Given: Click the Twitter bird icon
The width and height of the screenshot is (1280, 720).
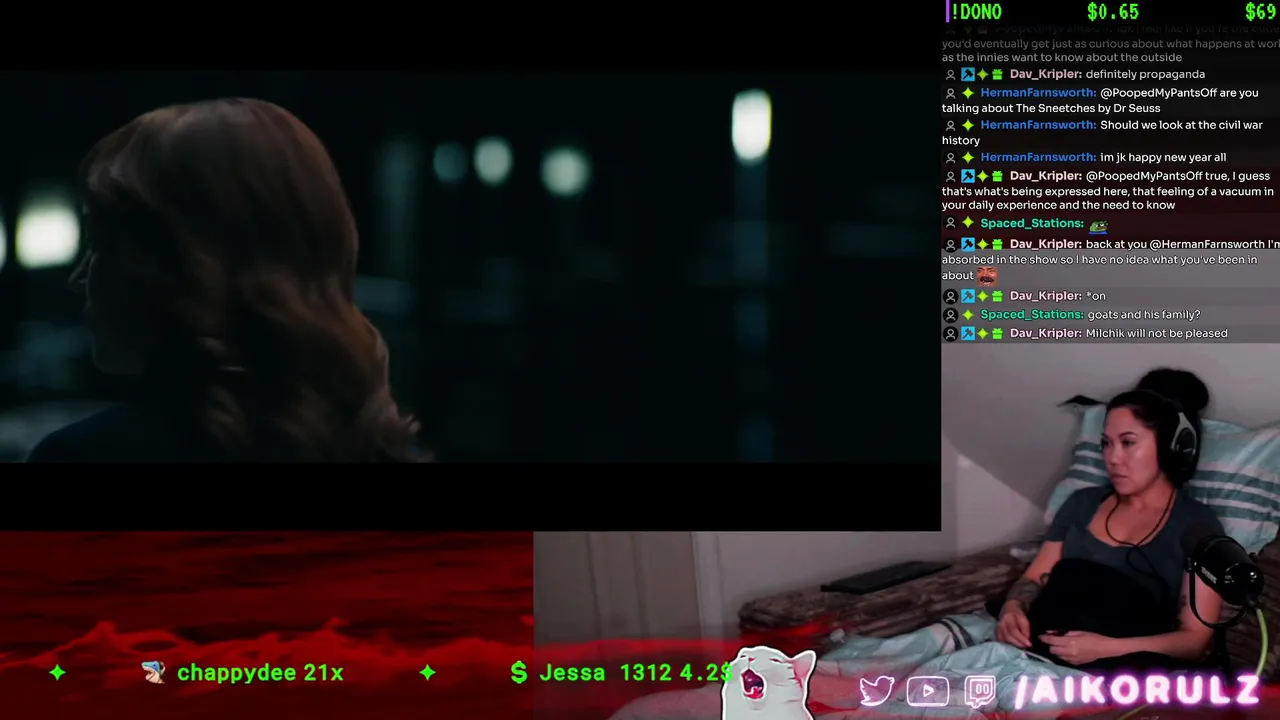Looking at the screenshot, I should click(x=877, y=691).
